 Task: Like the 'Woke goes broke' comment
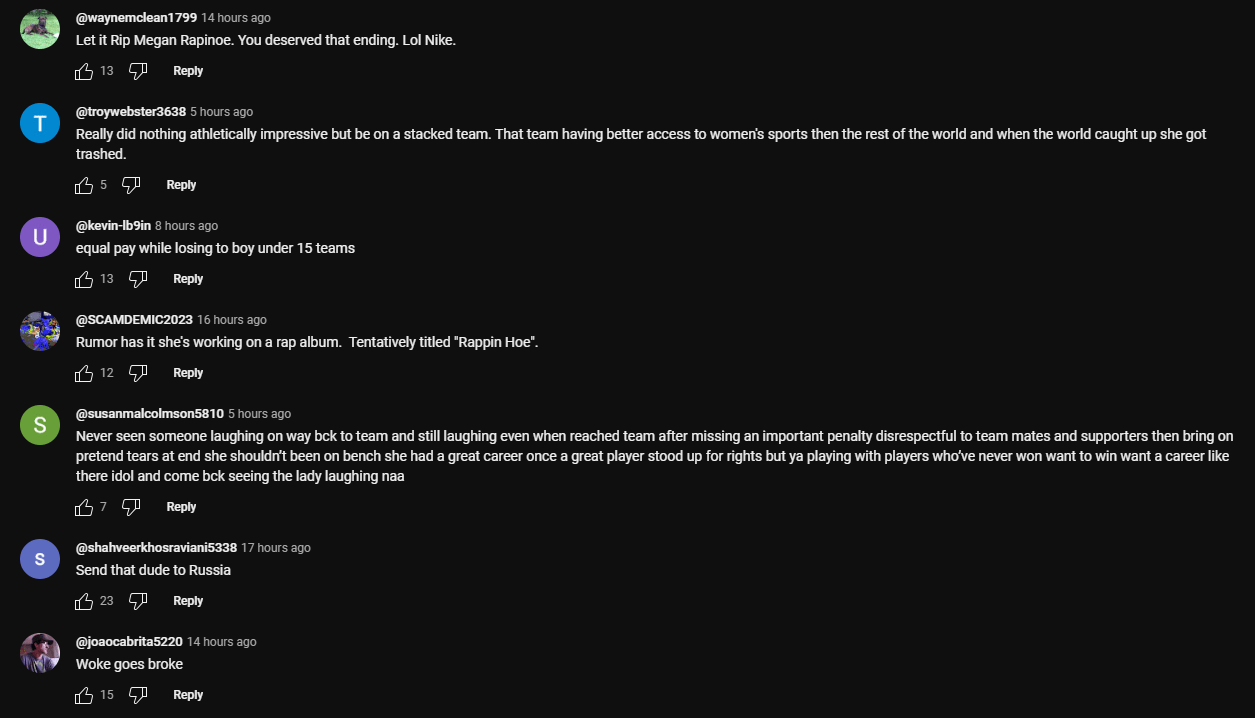(84, 695)
